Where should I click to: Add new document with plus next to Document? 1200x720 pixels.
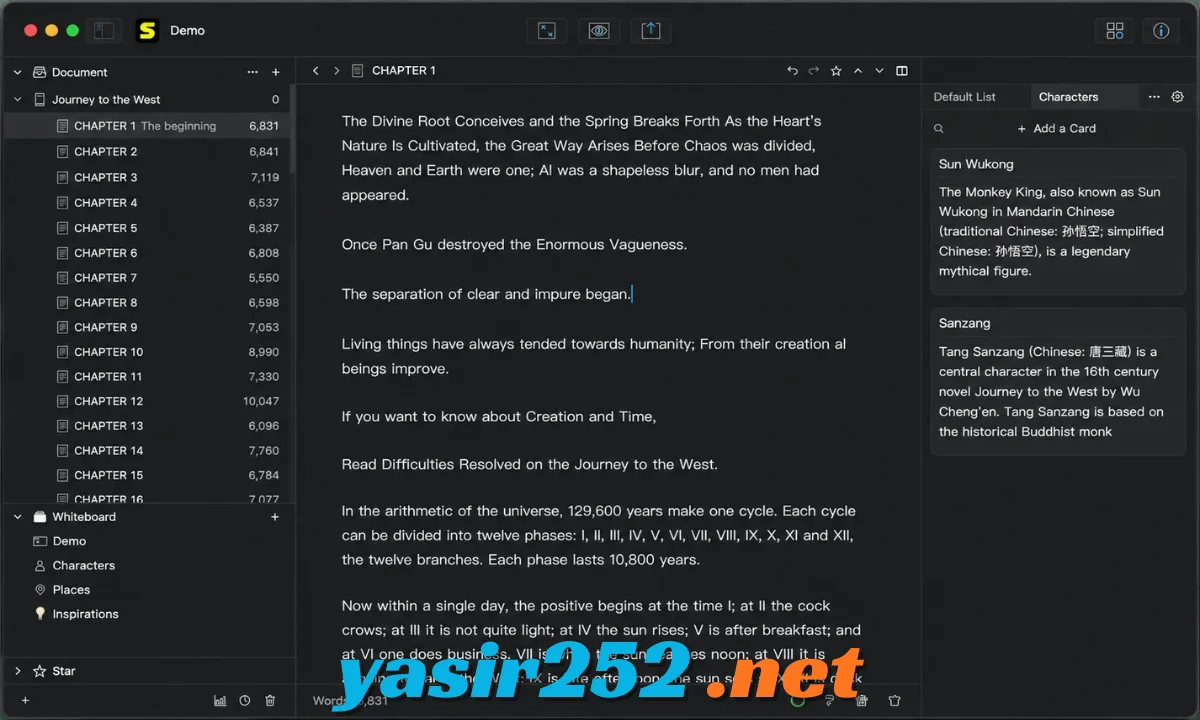tap(276, 72)
